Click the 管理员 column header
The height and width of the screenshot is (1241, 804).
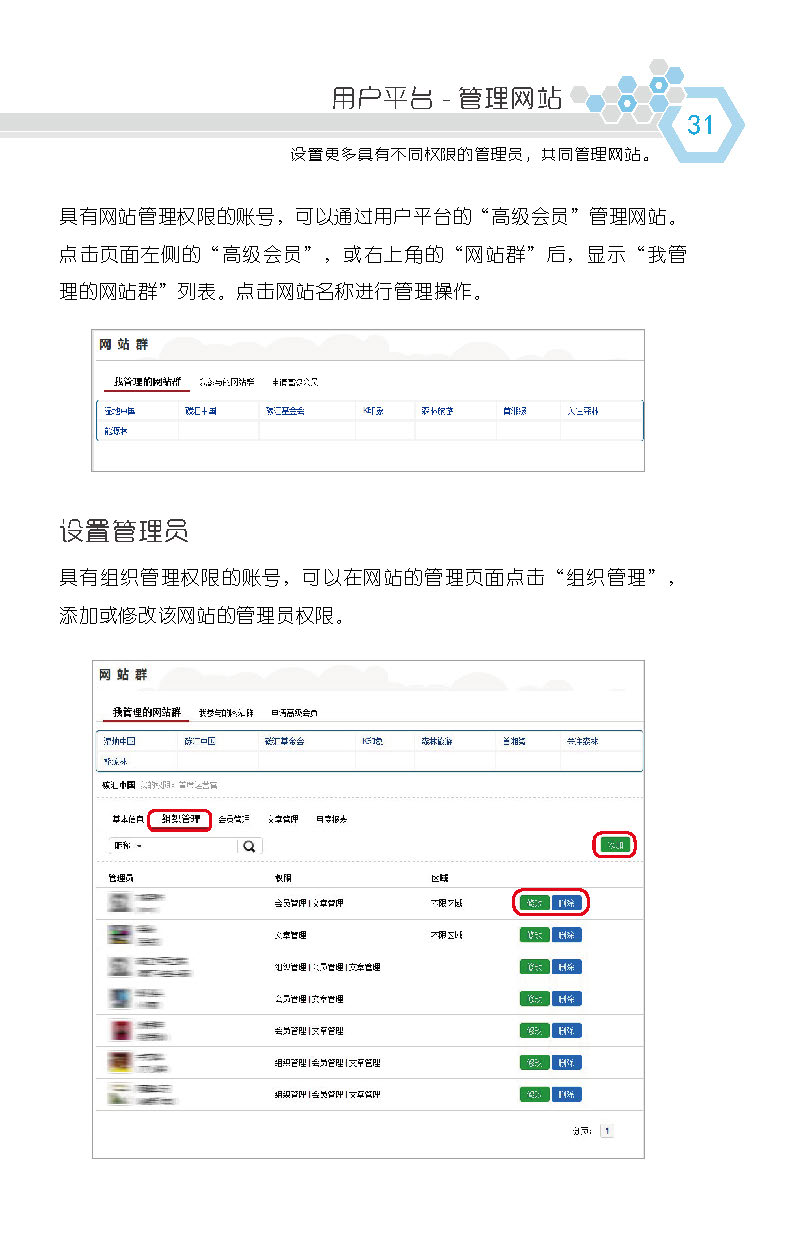tap(119, 877)
